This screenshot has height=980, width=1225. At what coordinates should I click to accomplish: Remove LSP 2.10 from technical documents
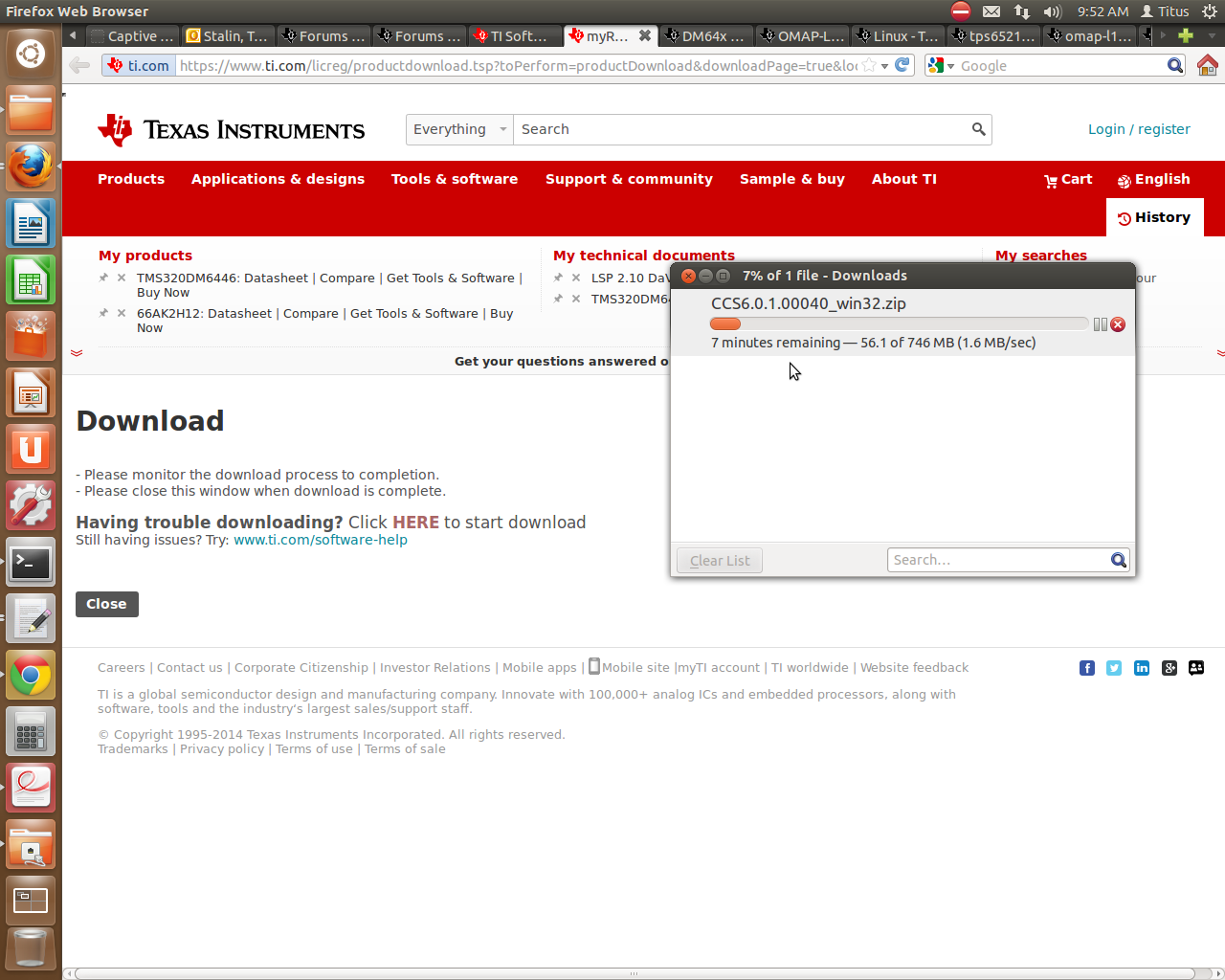click(x=576, y=278)
